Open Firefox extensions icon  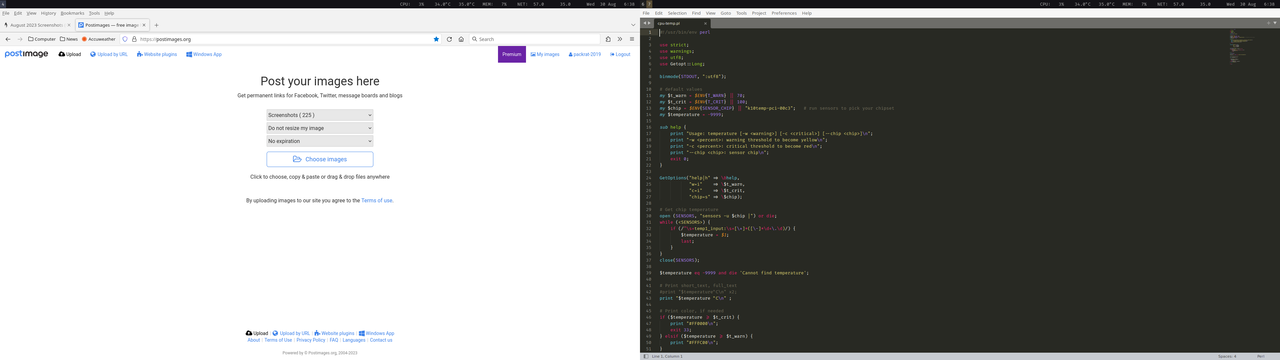coord(608,39)
